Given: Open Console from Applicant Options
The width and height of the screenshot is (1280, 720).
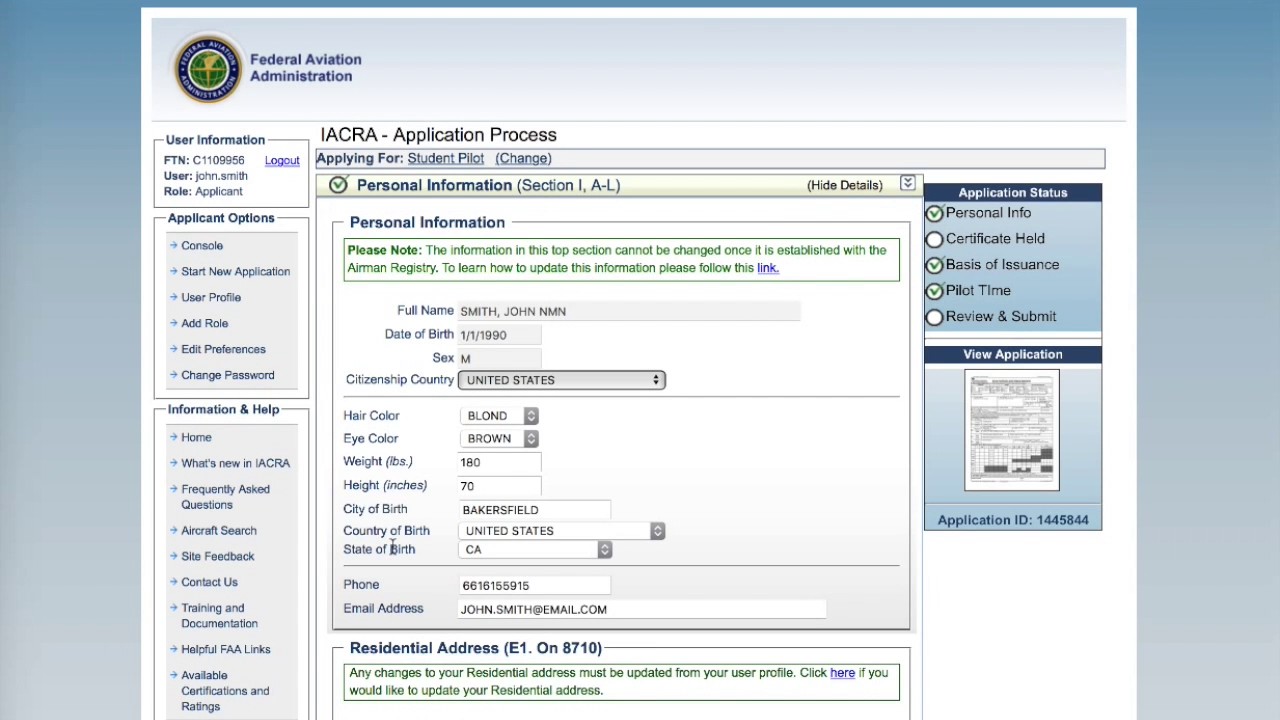Looking at the screenshot, I should pyautogui.click(x=202, y=245).
